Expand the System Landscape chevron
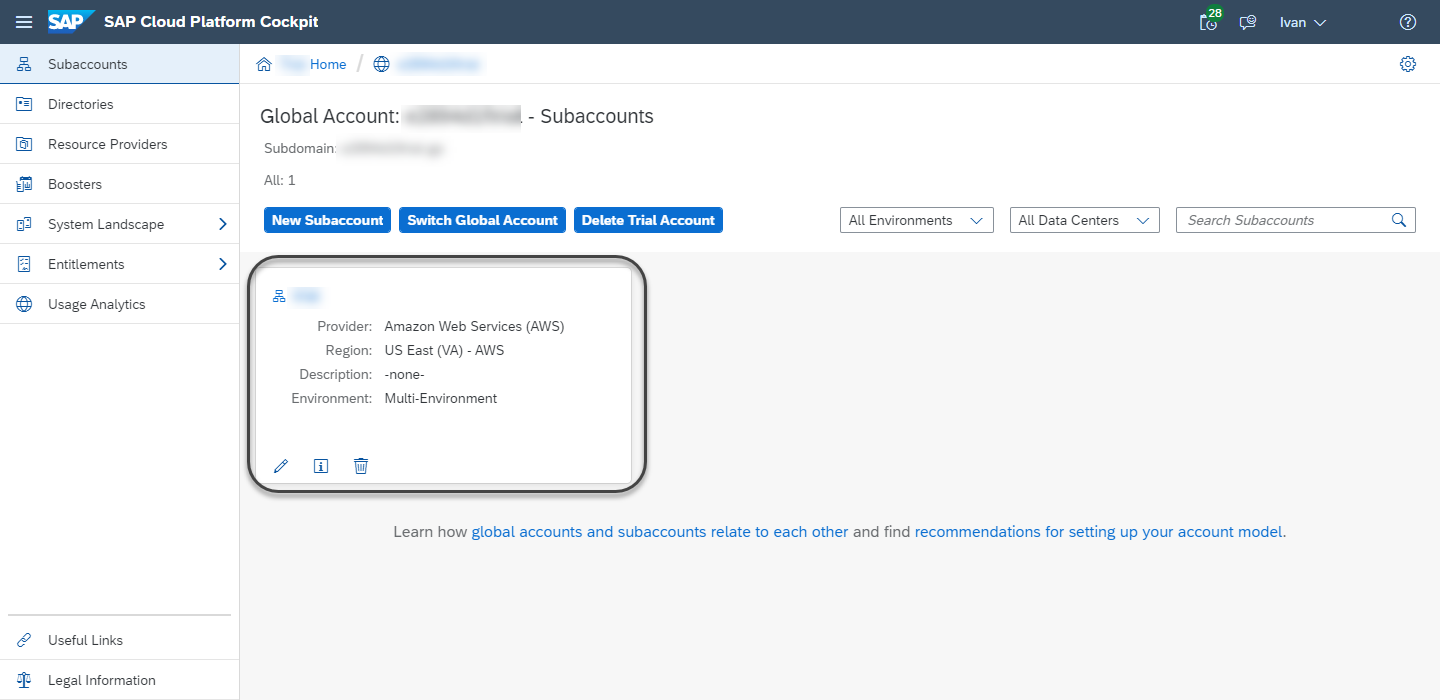The image size is (1440, 700). [x=223, y=224]
